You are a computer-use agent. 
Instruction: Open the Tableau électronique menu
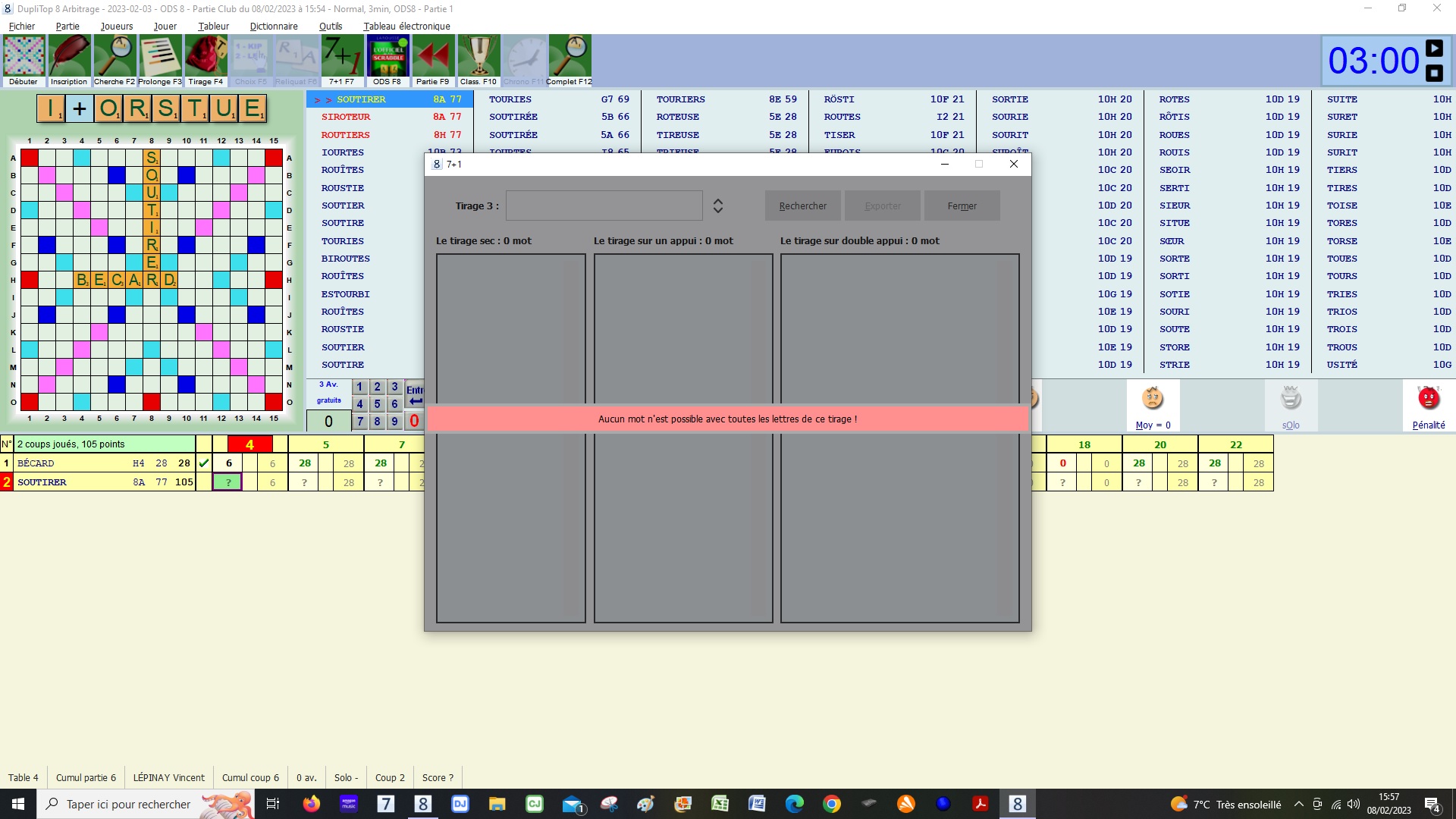(406, 26)
